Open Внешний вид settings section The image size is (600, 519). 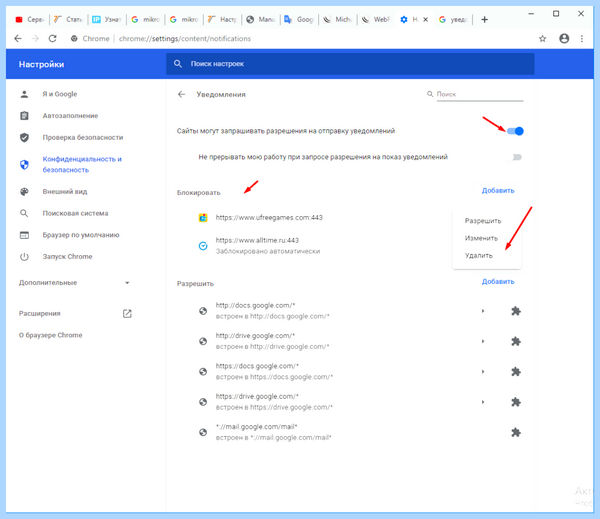tap(65, 191)
